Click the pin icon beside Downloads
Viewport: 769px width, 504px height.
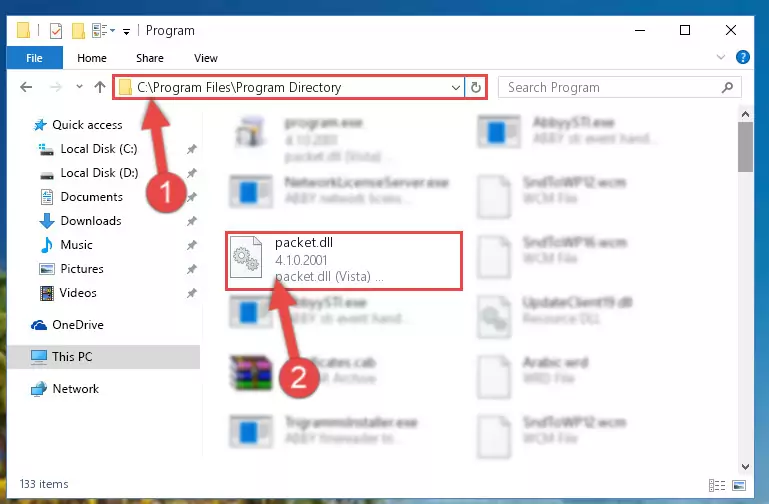[x=192, y=221]
